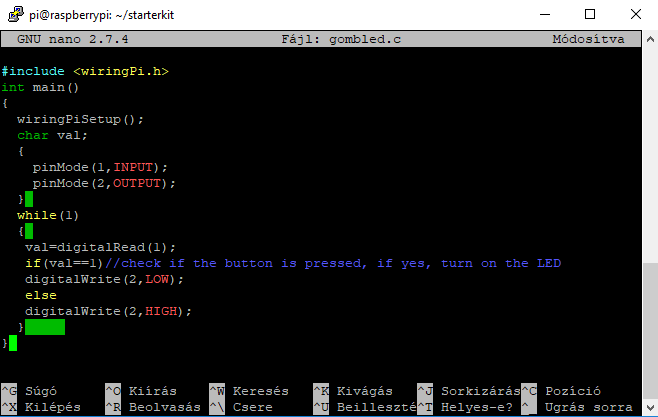
Task: Click the ^\ Csere replace shortcut
Action: pos(241,407)
